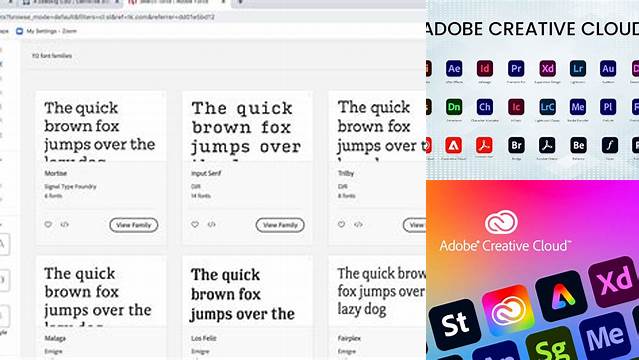Open the Lightroom (Lr) icon
This screenshot has width=639, height=360.
tap(578, 69)
